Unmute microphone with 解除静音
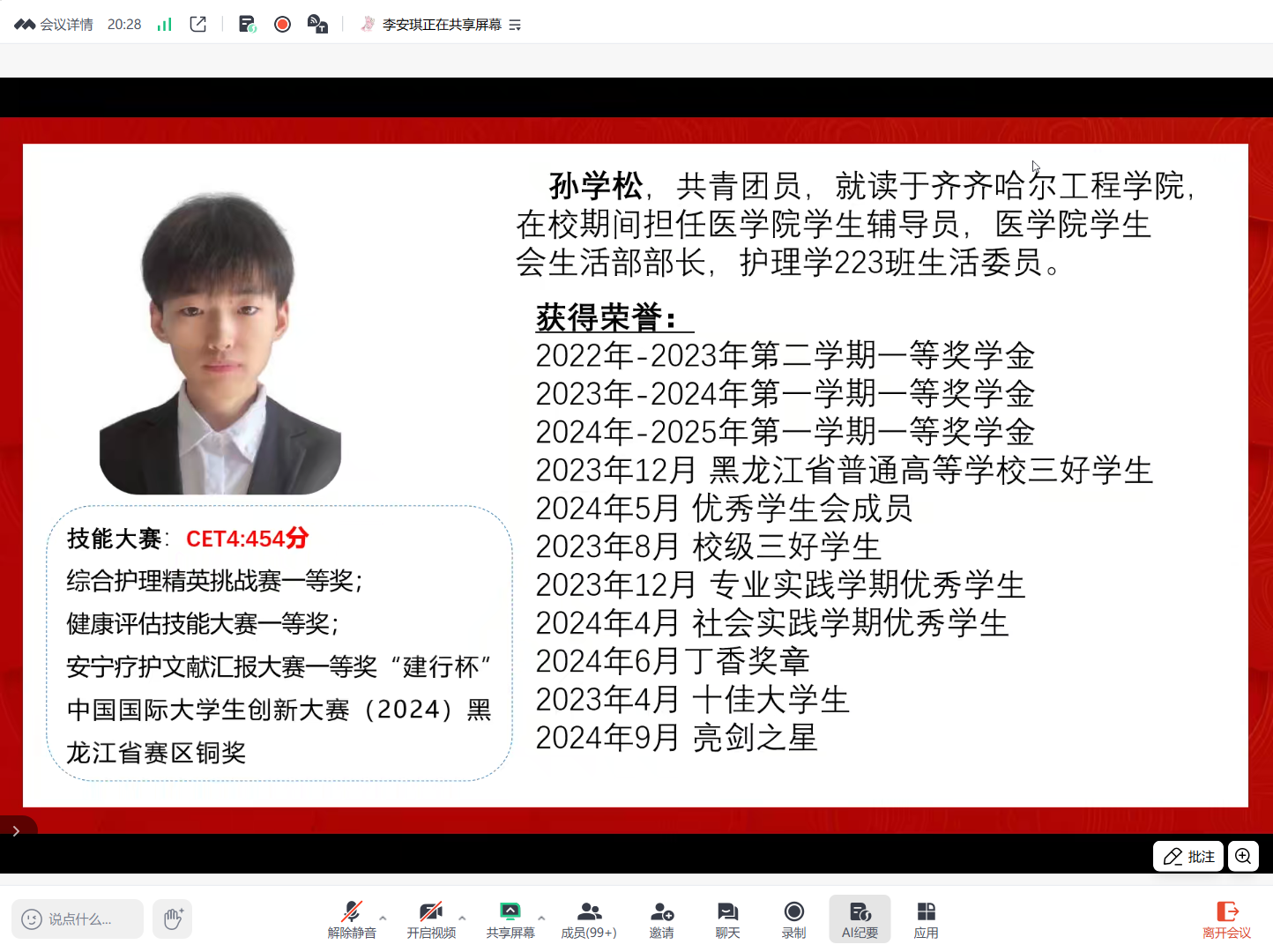The height and width of the screenshot is (952, 1273). (x=352, y=919)
